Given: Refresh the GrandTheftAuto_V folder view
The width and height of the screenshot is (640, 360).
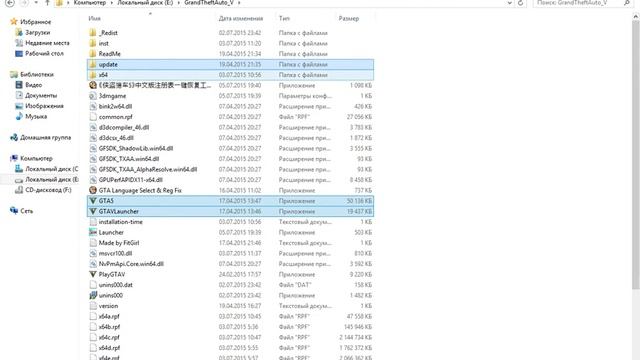Looking at the screenshot, I should click(x=520, y=3).
